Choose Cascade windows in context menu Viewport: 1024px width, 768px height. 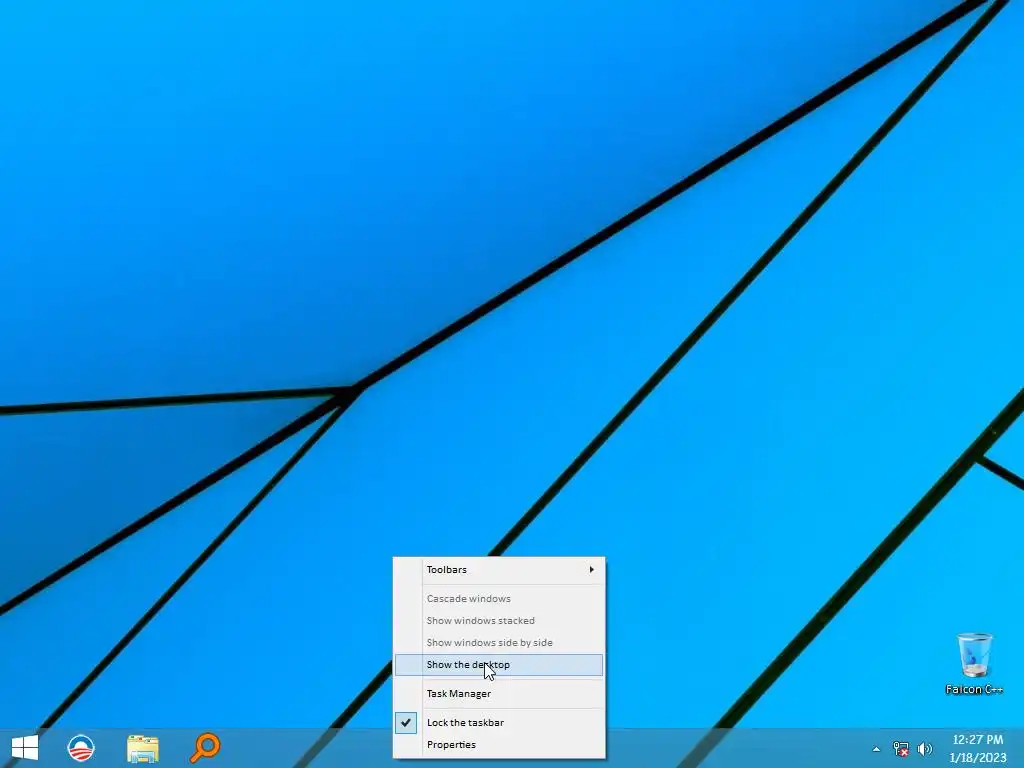click(x=499, y=598)
